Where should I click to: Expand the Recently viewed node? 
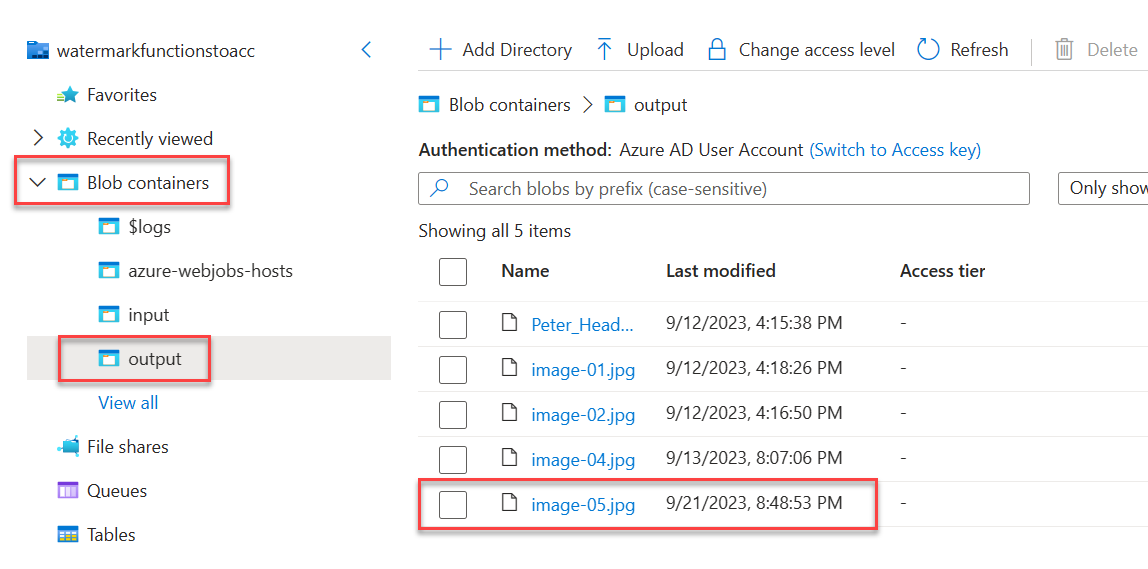[39, 138]
